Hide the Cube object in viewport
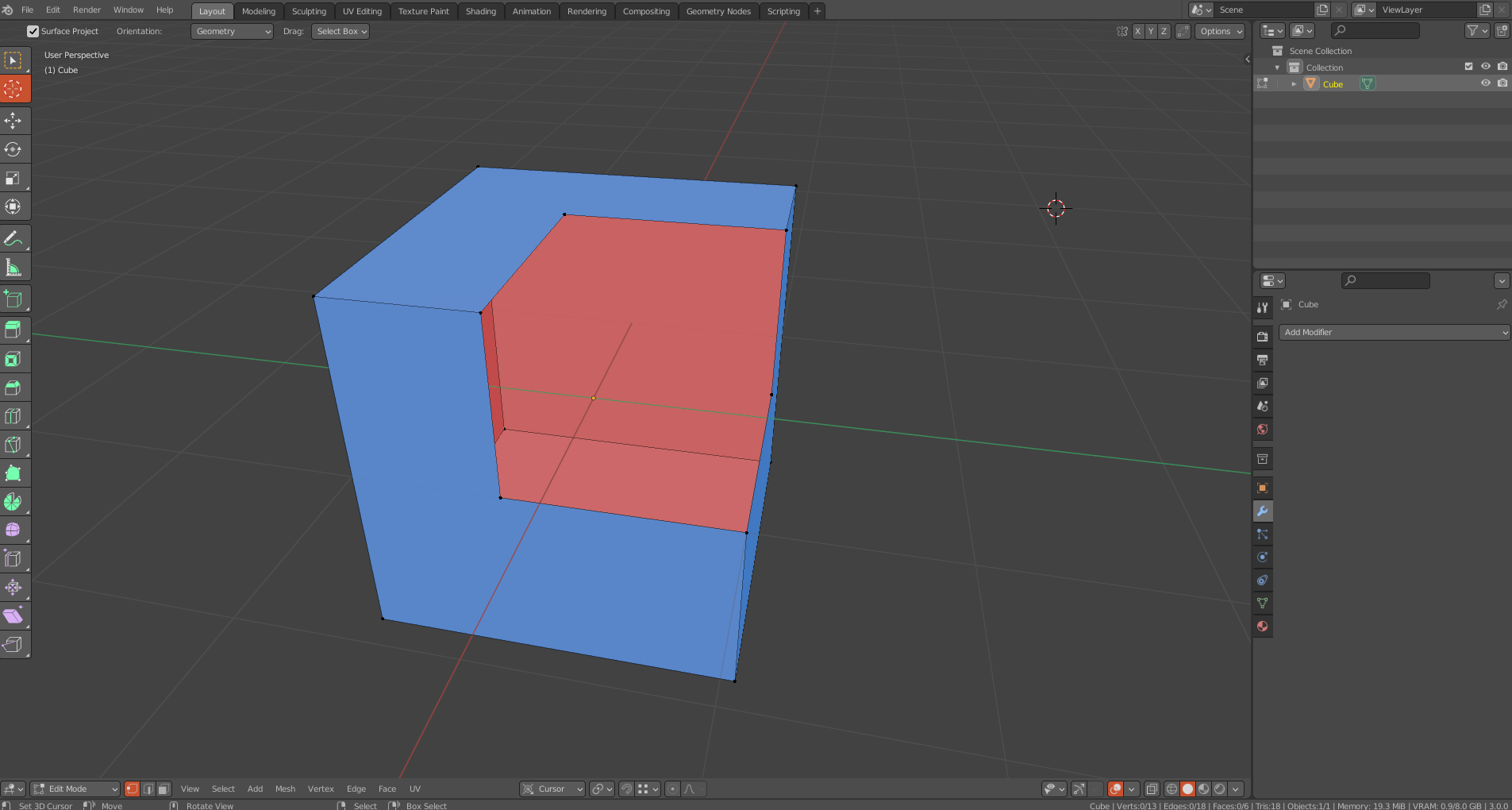Viewport: 1512px width, 810px height. coord(1485,83)
